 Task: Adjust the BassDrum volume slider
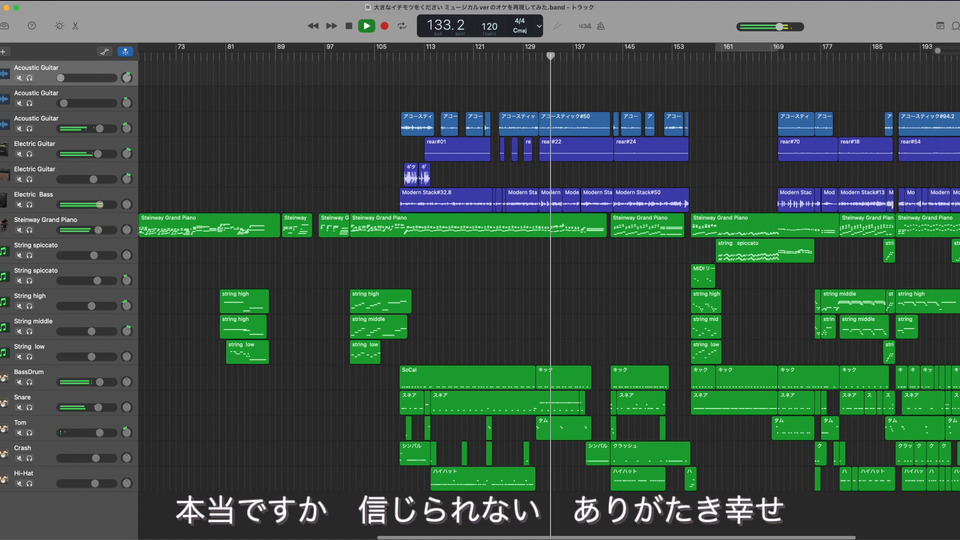[x=86, y=382]
